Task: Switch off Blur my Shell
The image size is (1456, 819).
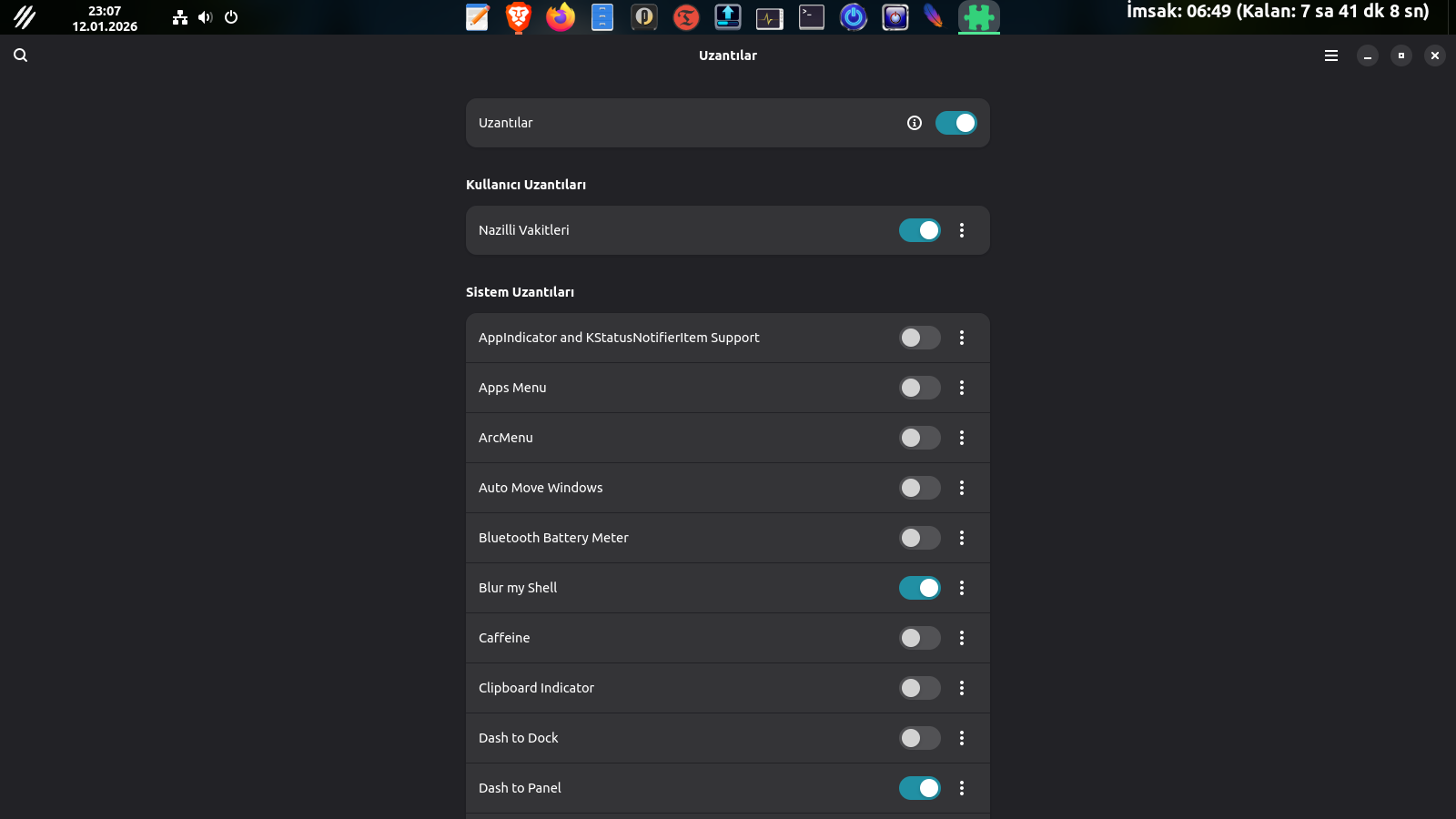Action: (919, 588)
